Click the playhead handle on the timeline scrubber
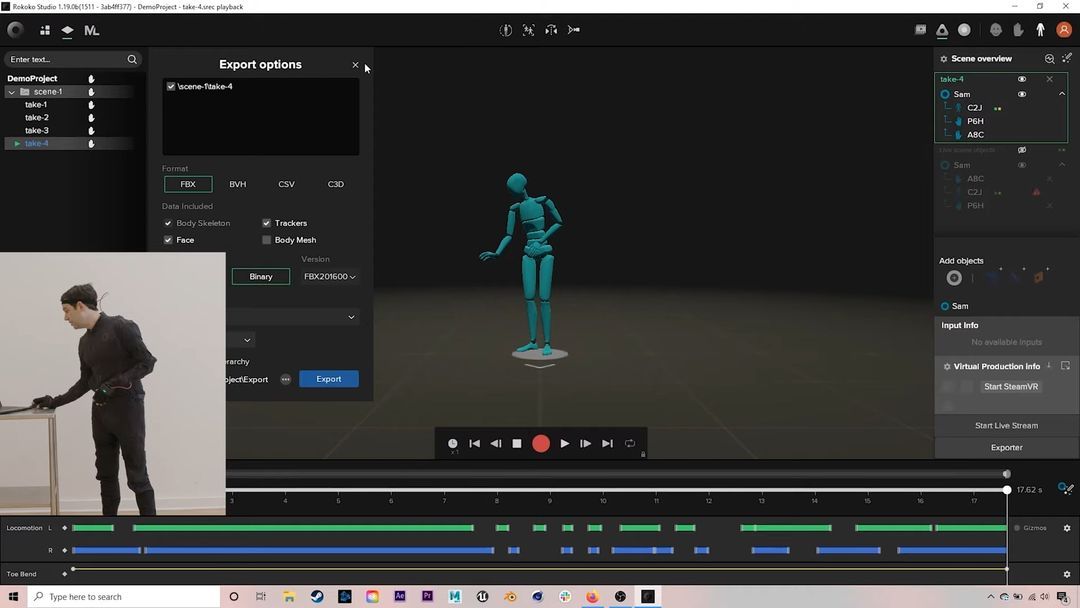The image size is (1080, 608). pos(1006,490)
